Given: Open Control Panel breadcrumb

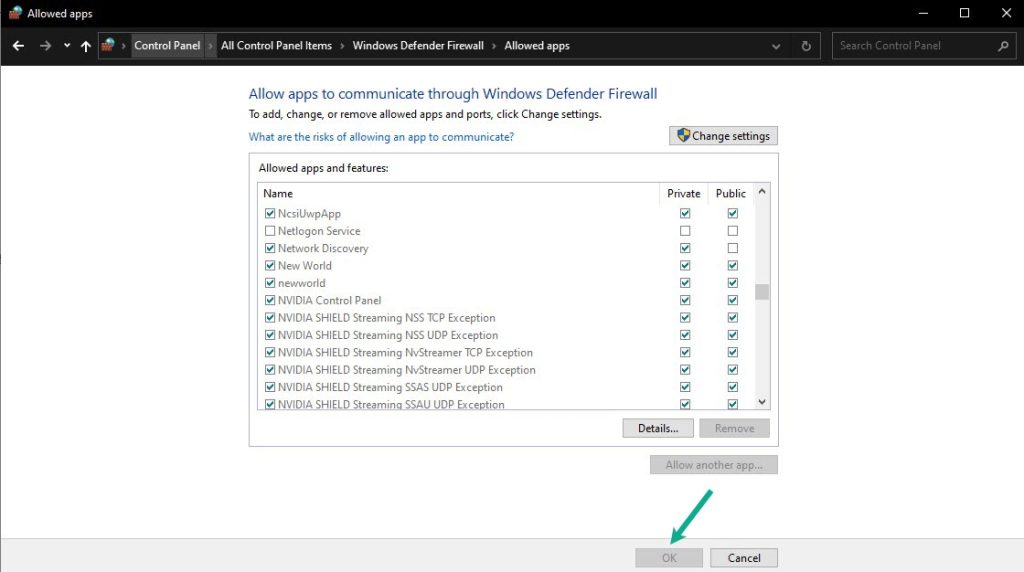Looking at the screenshot, I should [x=167, y=46].
